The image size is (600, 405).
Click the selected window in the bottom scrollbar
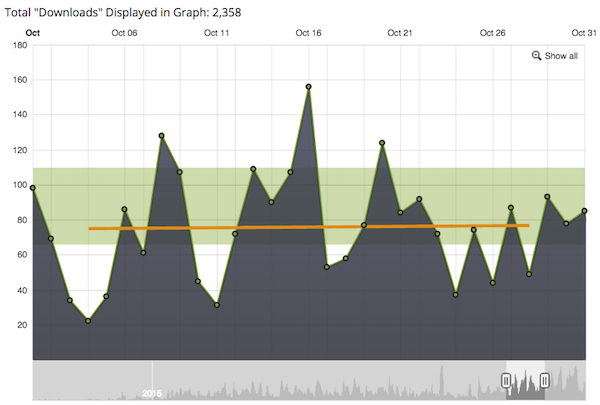tap(525, 380)
